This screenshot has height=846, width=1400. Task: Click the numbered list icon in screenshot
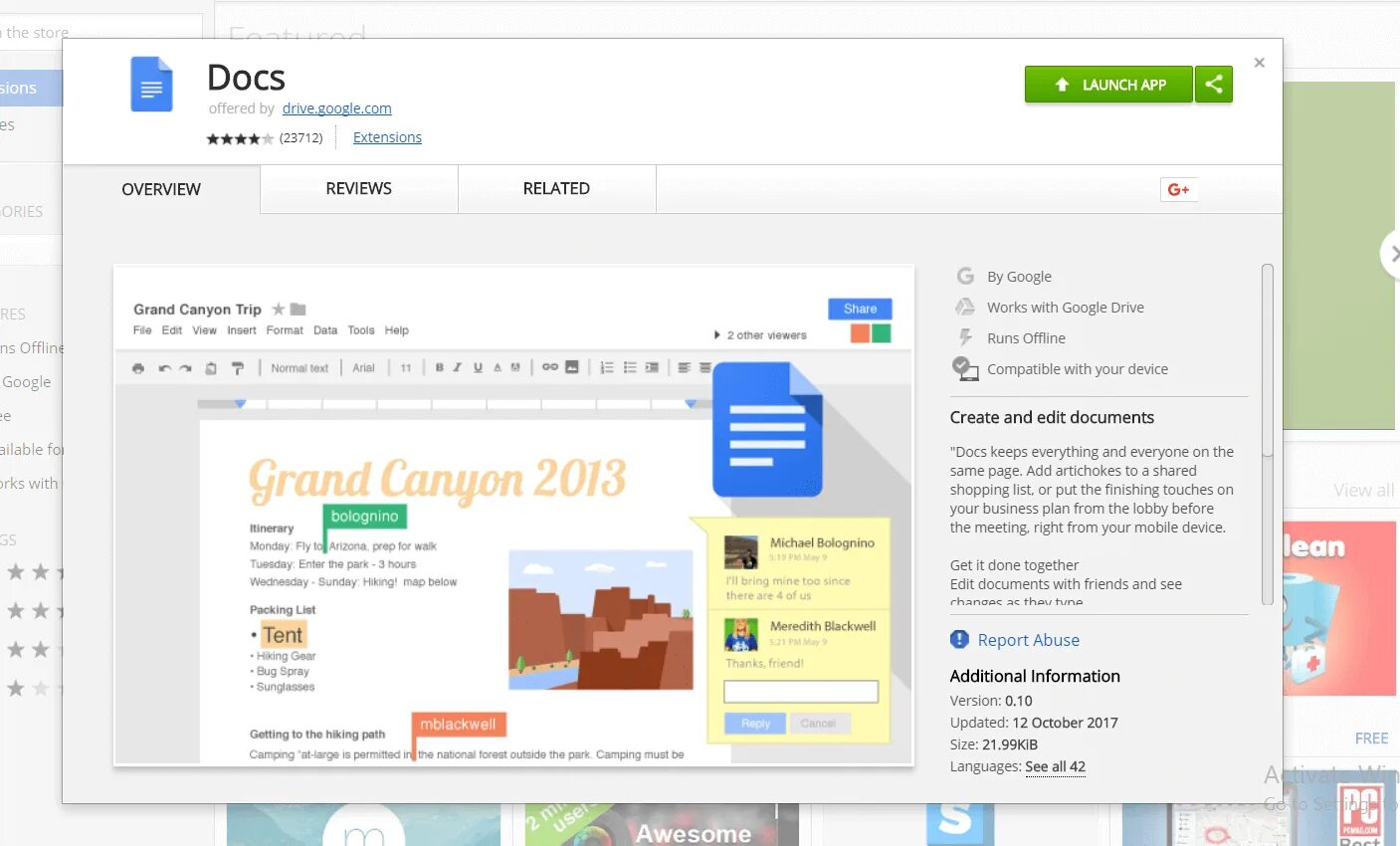click(x=607, y=367)
